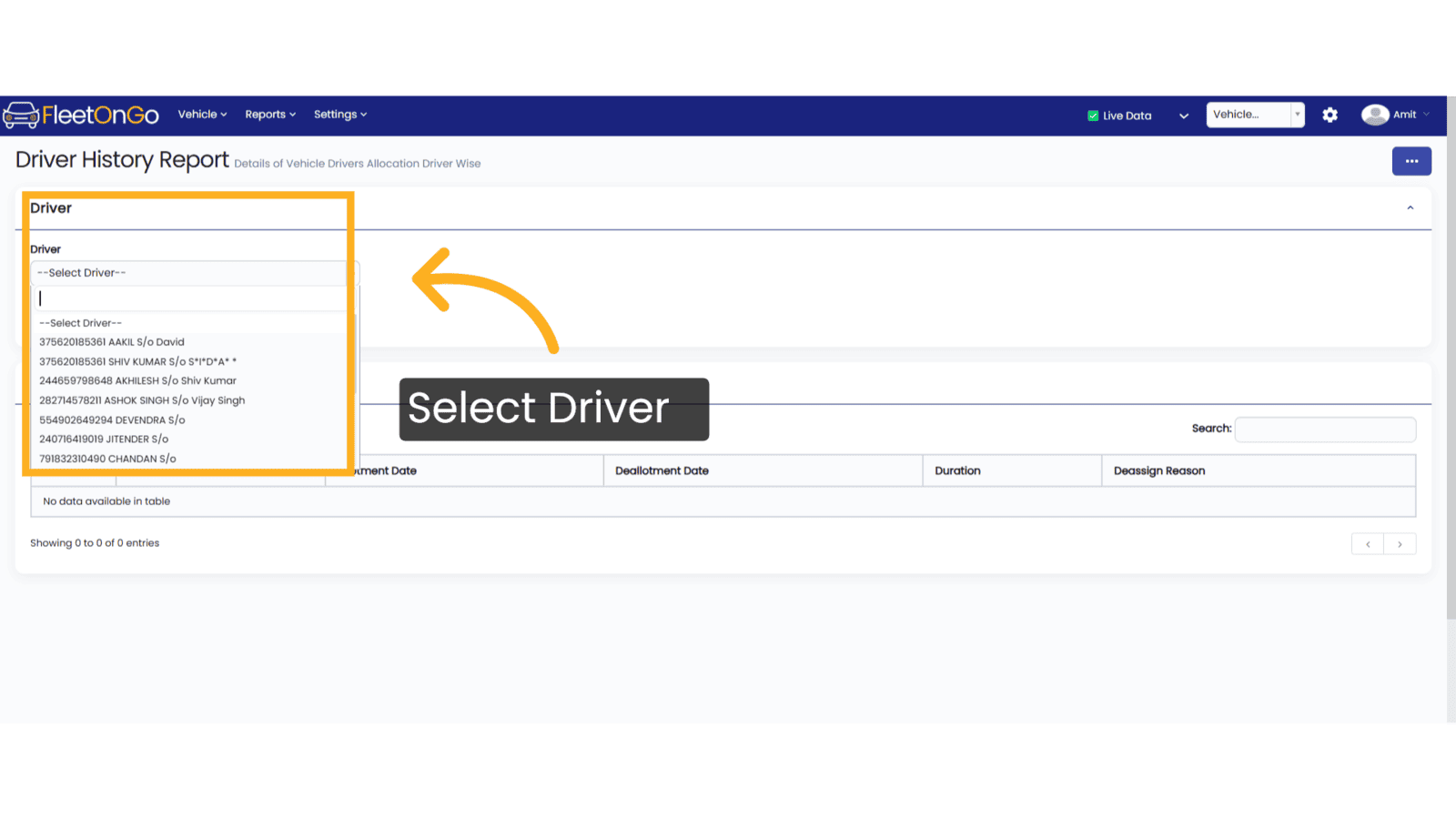Select driver CHANDAN from list
1456x819 pixels.
click(193, 459)
